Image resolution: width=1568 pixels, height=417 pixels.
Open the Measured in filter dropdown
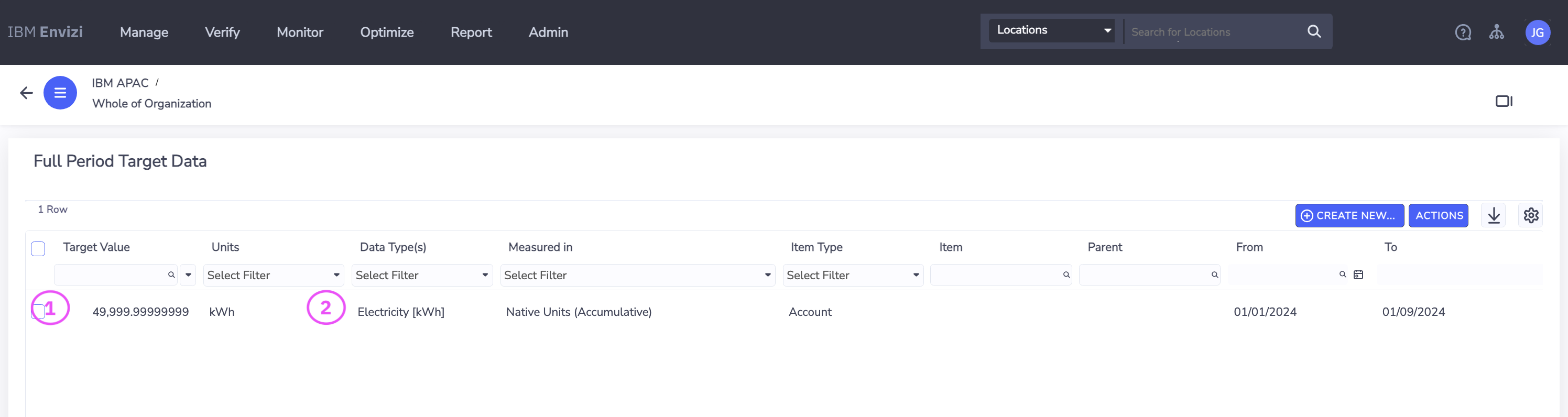637,275
